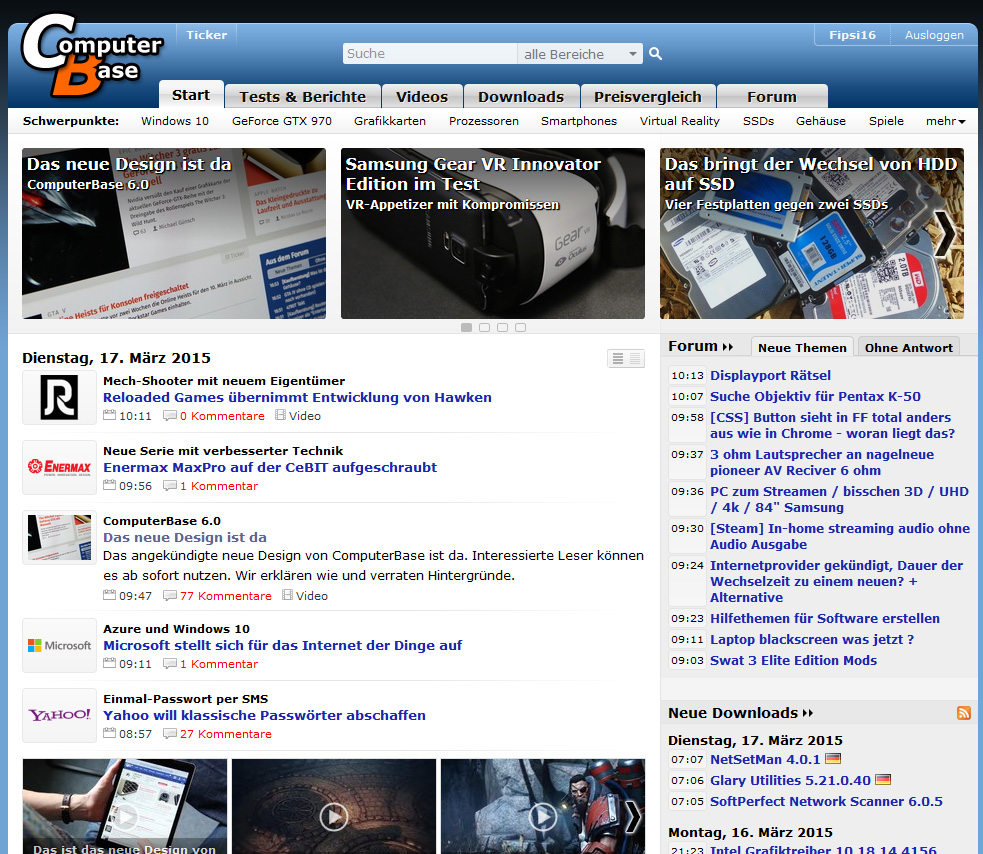This screenshot has width=983, height=854.
Task: Select the third carousel page dot
Action: (502, 327)
